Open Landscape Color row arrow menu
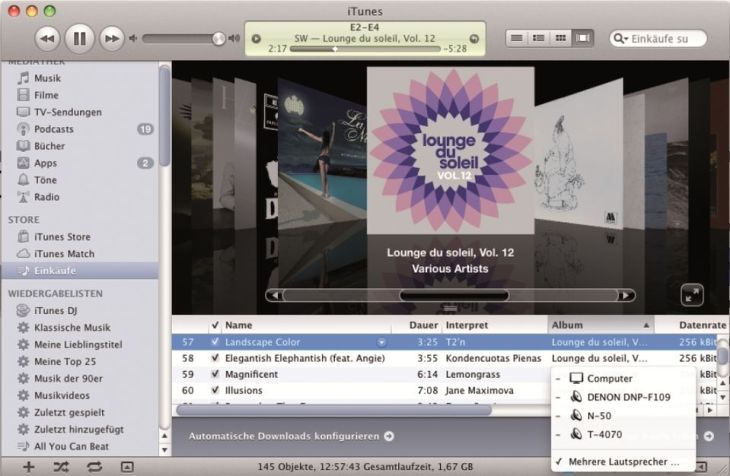Viewport: 730px width, 476px height. (381, 342)
